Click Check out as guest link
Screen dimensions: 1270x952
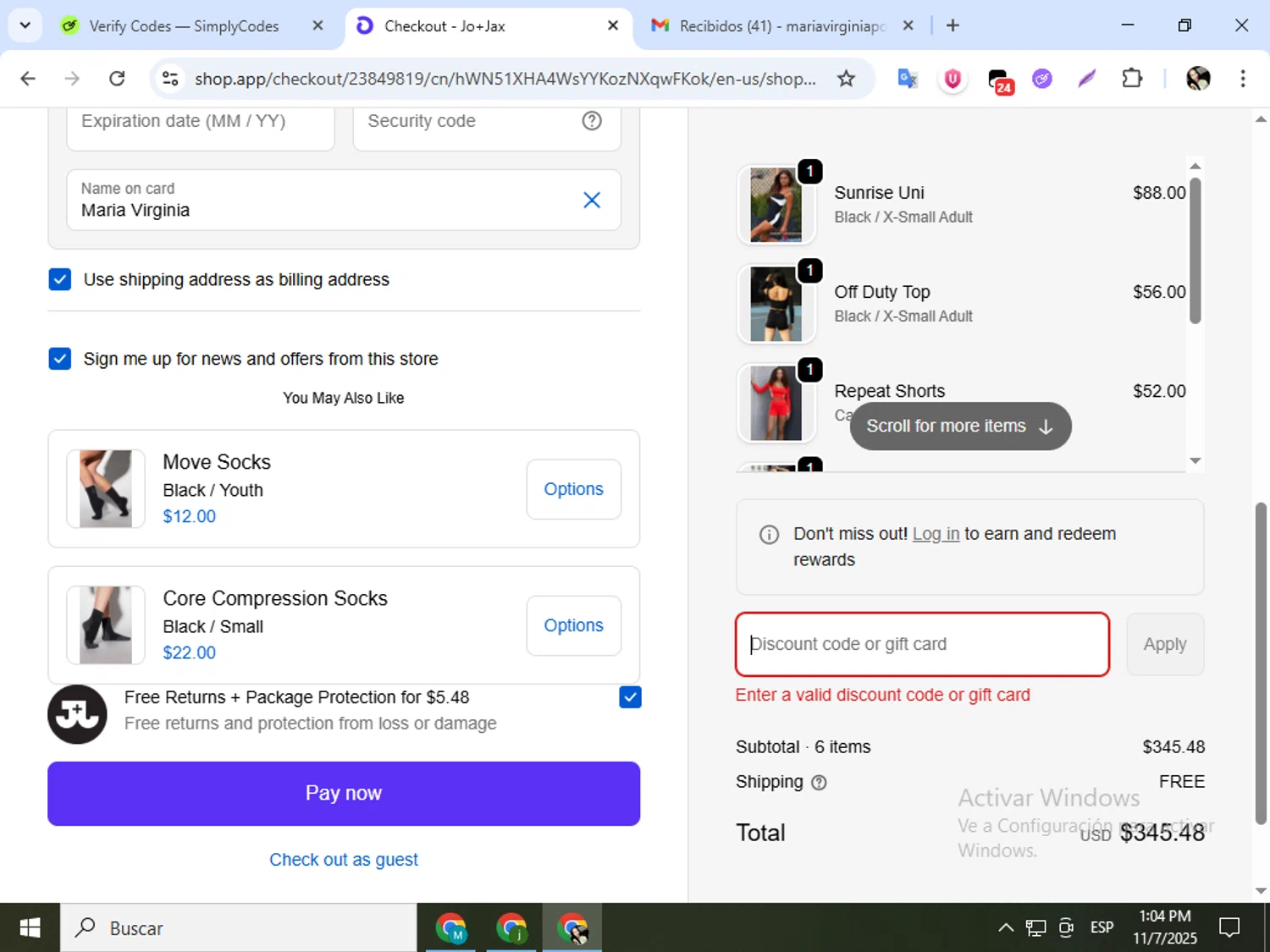344,860
